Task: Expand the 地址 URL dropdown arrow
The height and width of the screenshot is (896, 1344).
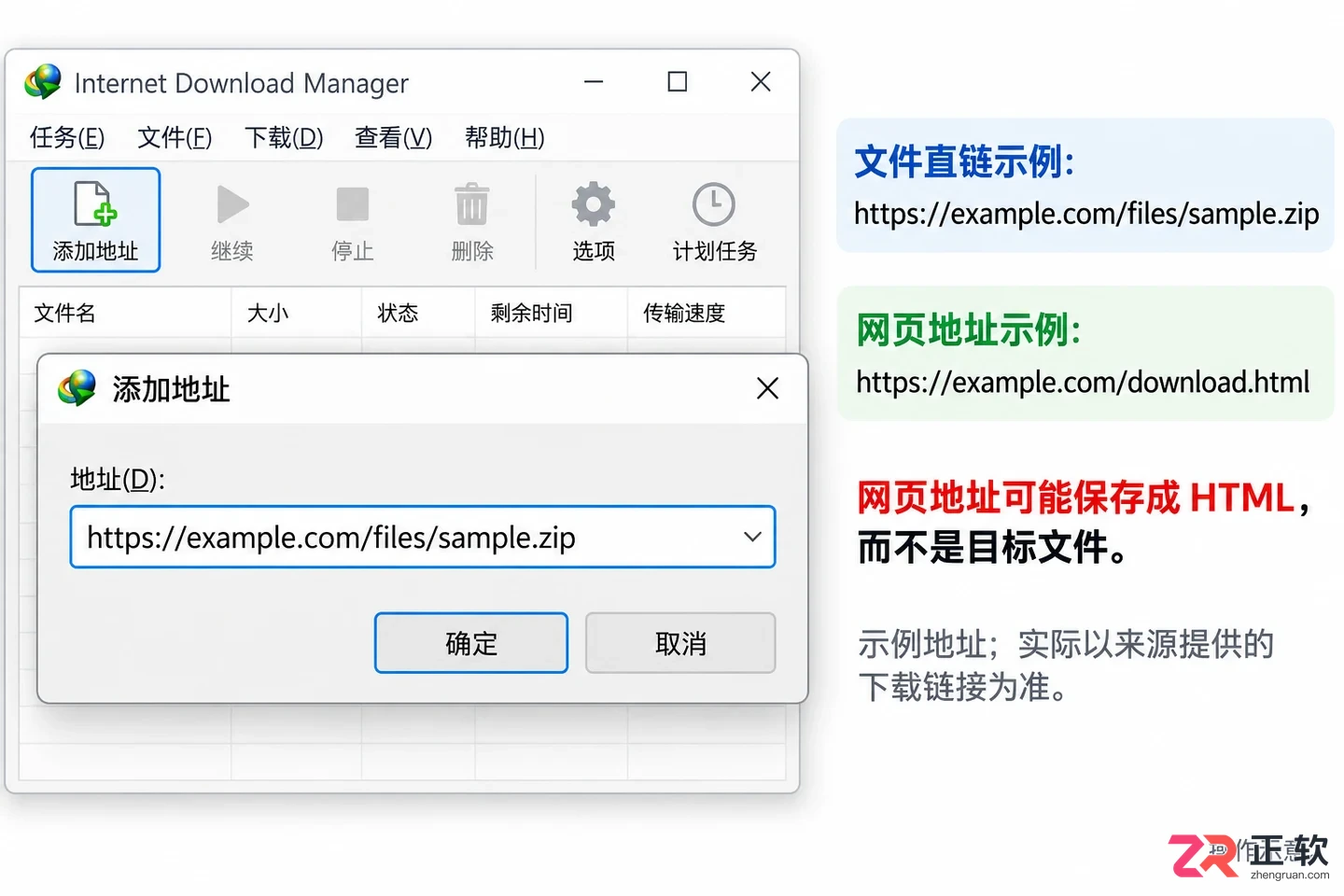Action: click(x=752, y=537)
